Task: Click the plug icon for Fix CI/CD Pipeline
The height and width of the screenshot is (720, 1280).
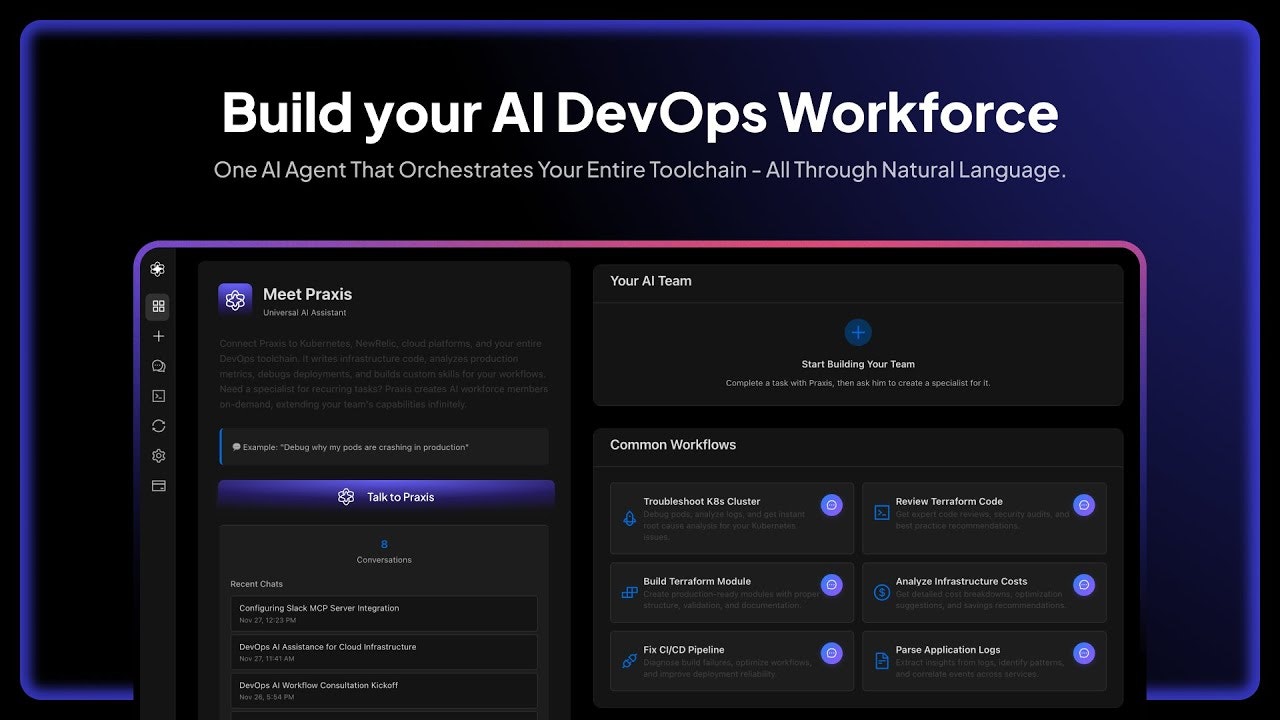Action: pos(629,661)
